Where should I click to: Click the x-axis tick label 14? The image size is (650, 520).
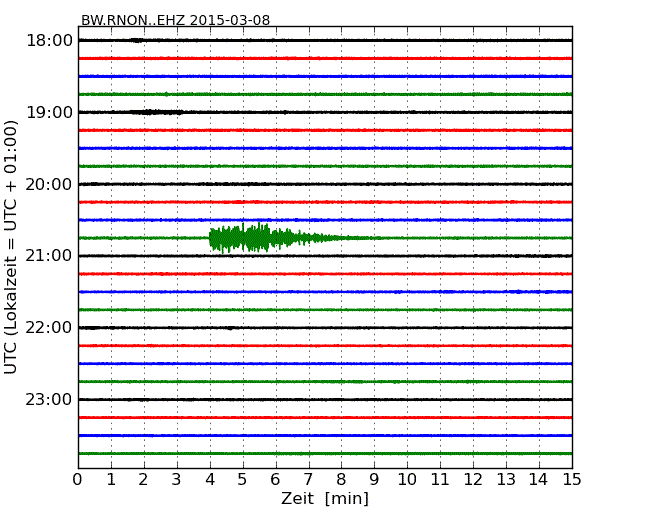pos(538,480)
